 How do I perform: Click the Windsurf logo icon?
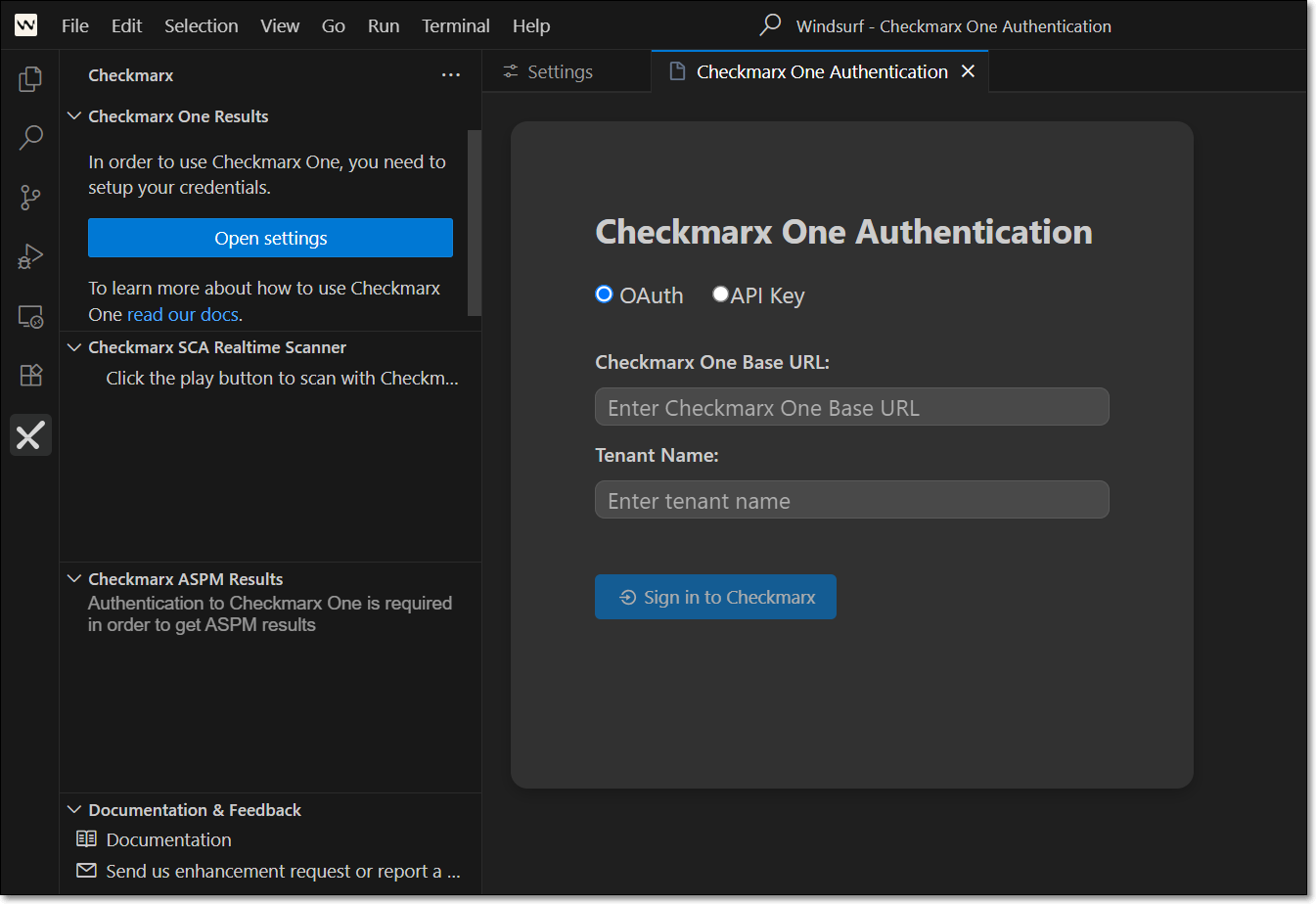coord(26,25)
